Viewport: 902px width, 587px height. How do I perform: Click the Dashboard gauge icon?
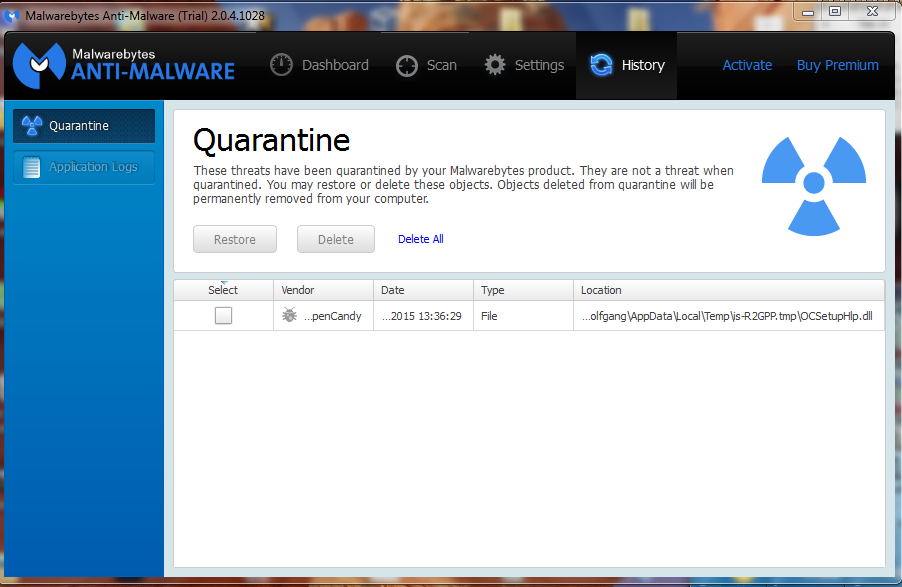click(x=281, y=65)
